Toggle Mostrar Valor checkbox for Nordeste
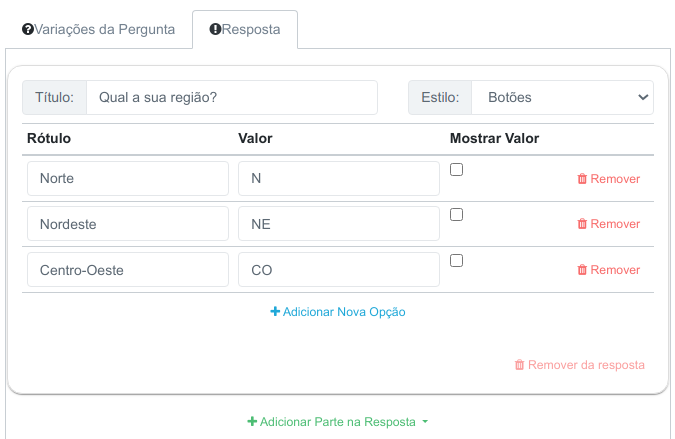The width and height of the screenshot is (675, 439). [x=456, y=214]
